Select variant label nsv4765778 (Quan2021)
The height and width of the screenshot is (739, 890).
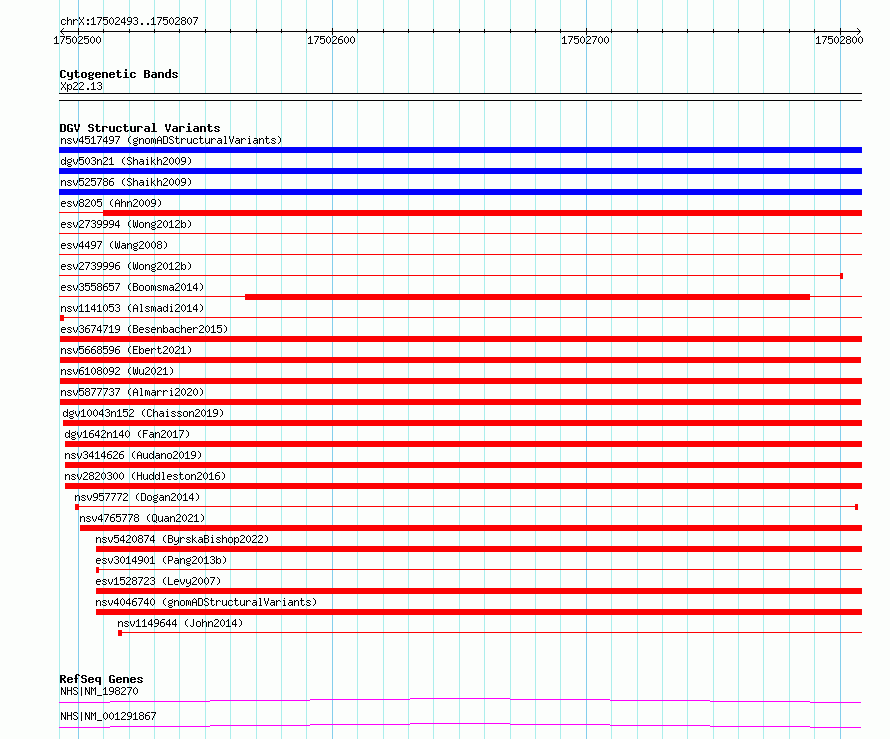coord(142,518)
